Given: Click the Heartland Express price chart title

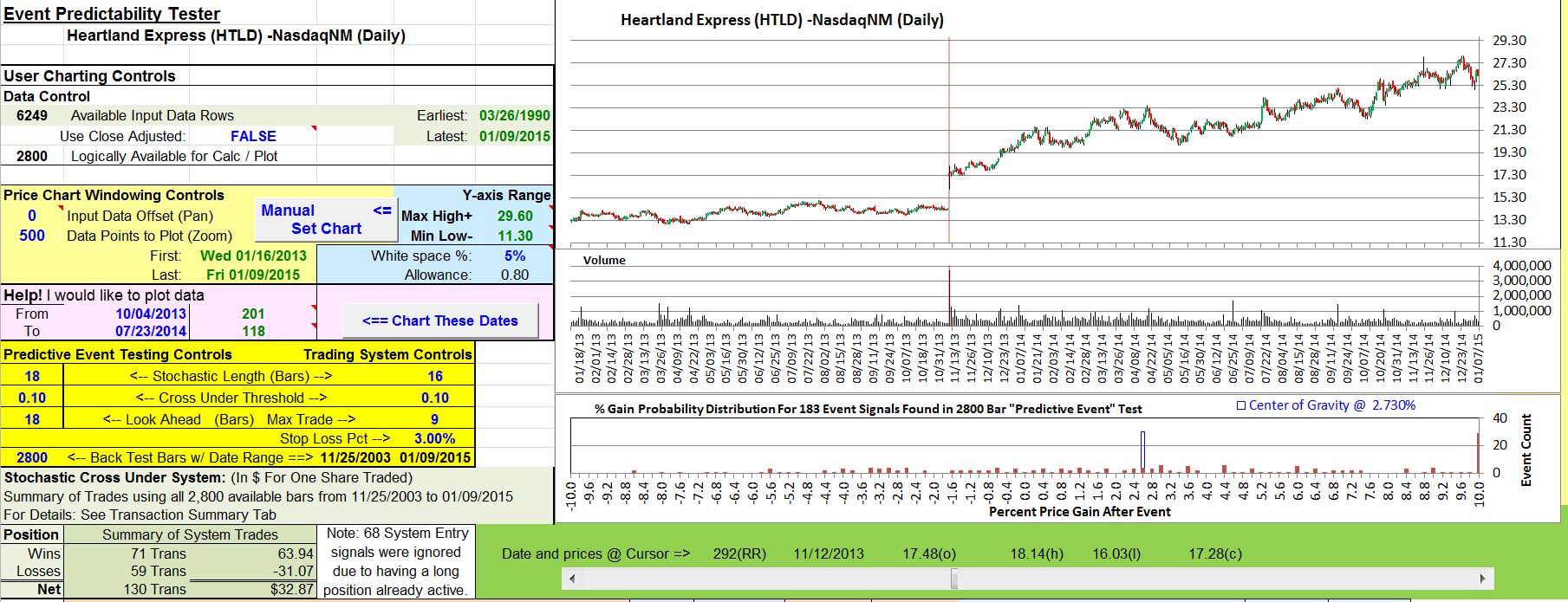Looking at the screenshot, I should pyautogui.click(x=782, y=20).
